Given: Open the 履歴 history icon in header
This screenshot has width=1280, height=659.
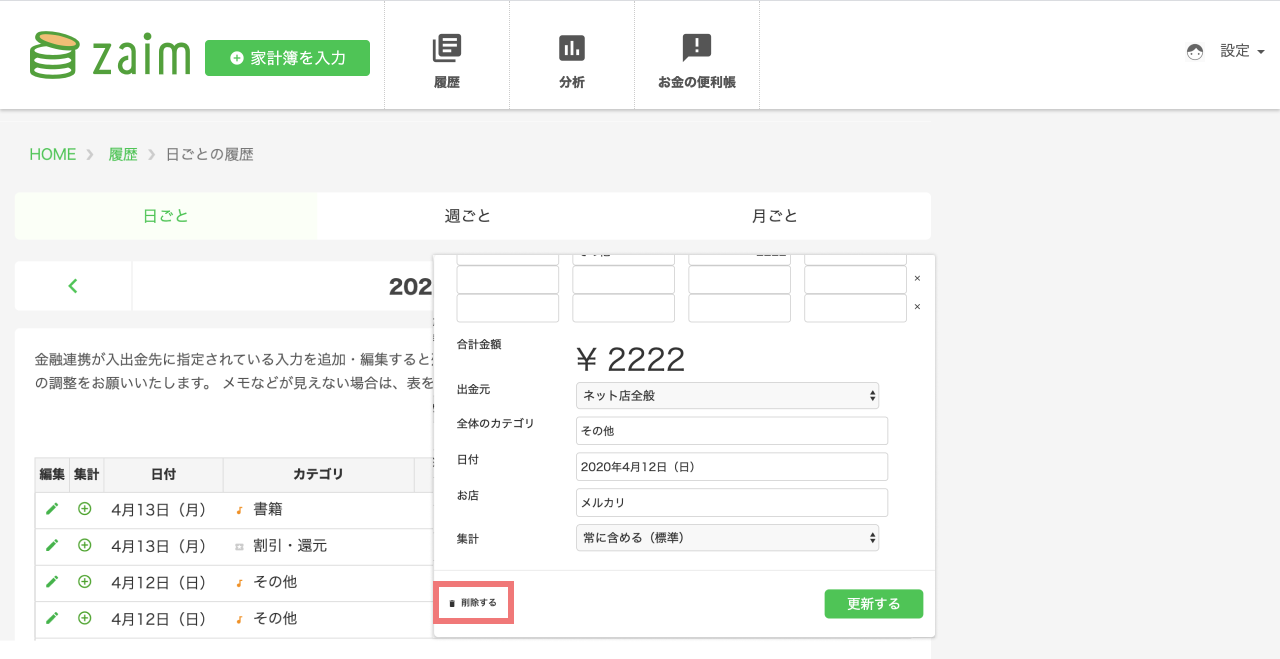Looking at the screenshot, I should pos(447,48).
